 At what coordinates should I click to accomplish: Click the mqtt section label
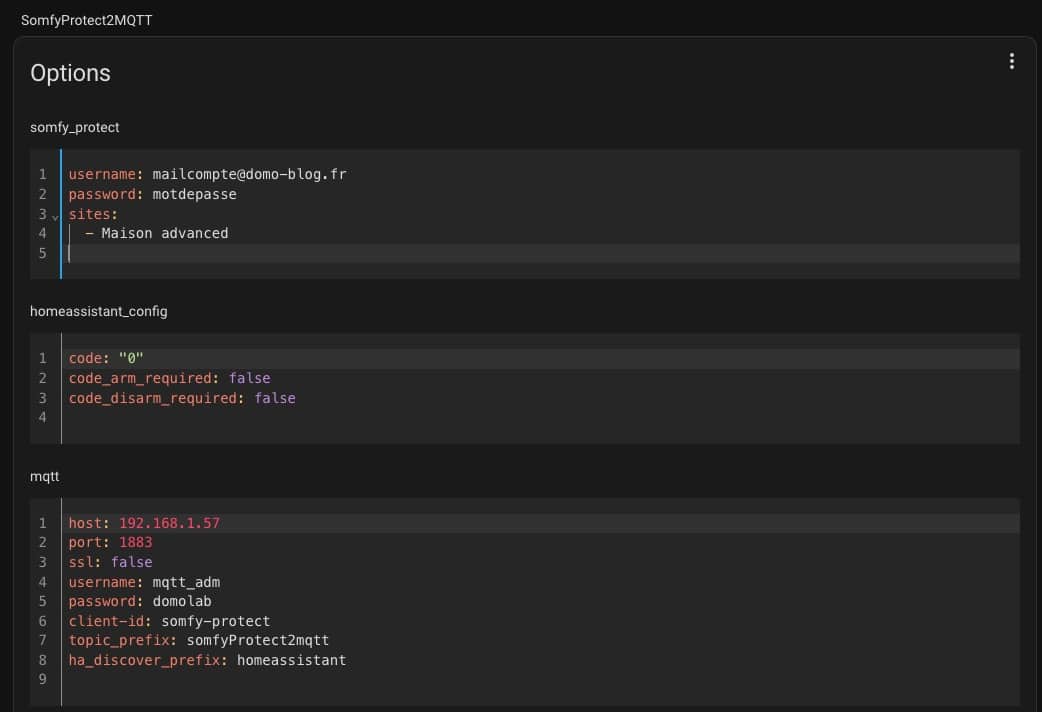pos(45,476)
